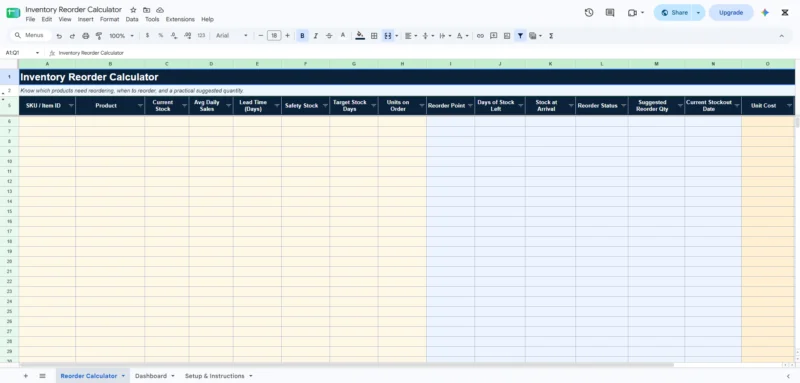Click the undo arrow in toolbar
Viewport: 800px width, 383px height.
[x=59, y=36]
